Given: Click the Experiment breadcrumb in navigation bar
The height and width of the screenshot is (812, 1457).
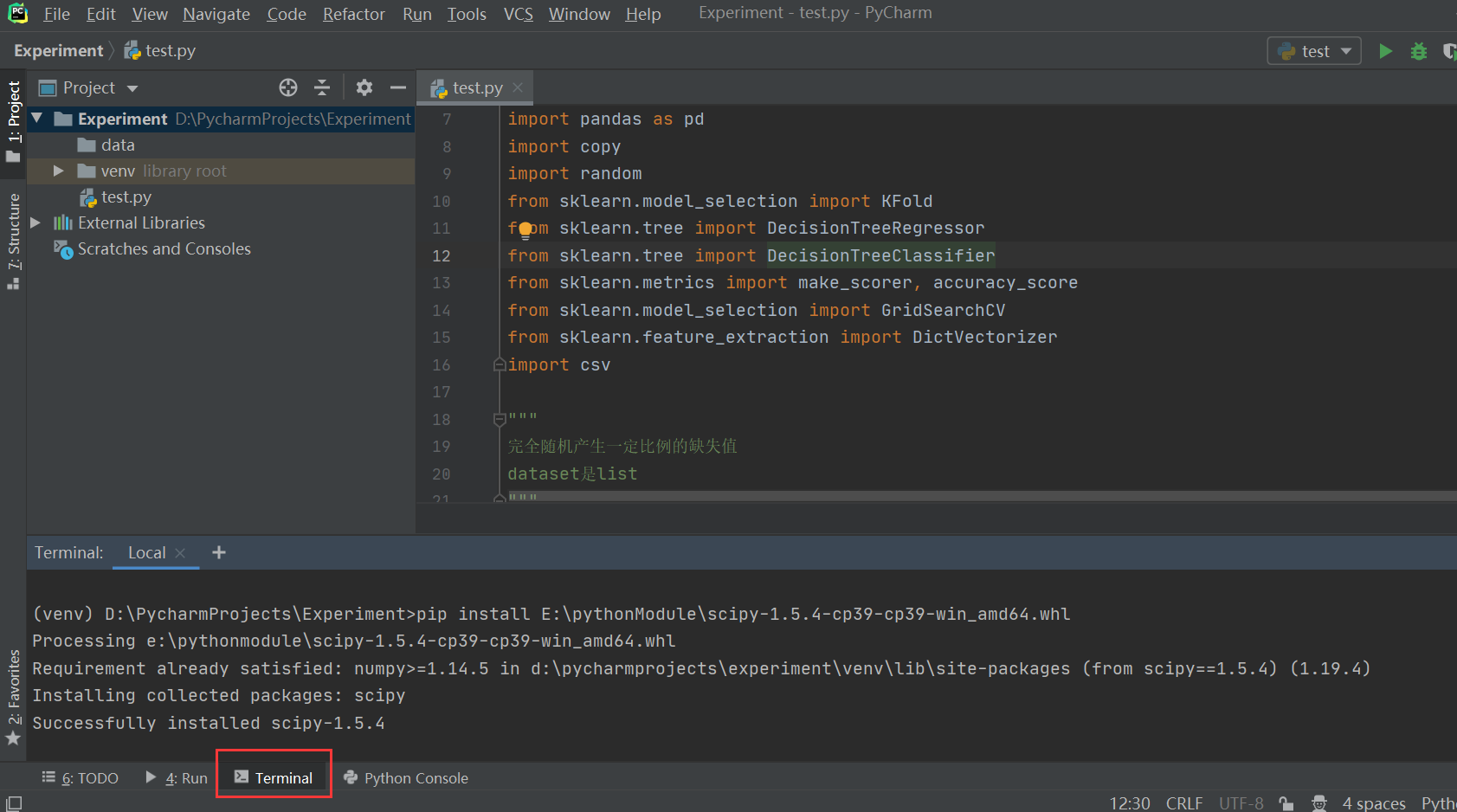Looking at the screenshot, I should click(58, 51).
